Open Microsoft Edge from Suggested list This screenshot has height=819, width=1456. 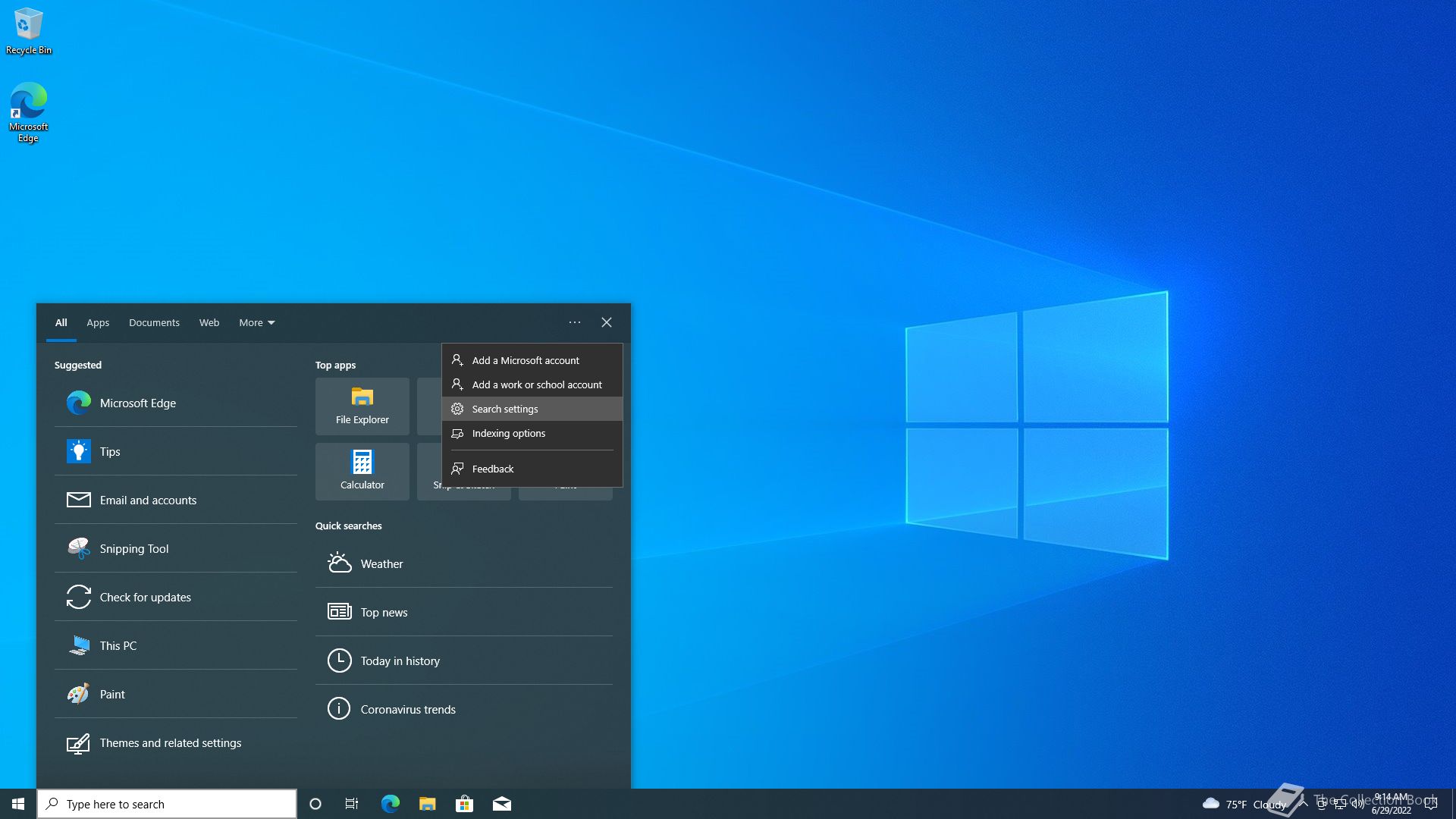tap(176, 403)
